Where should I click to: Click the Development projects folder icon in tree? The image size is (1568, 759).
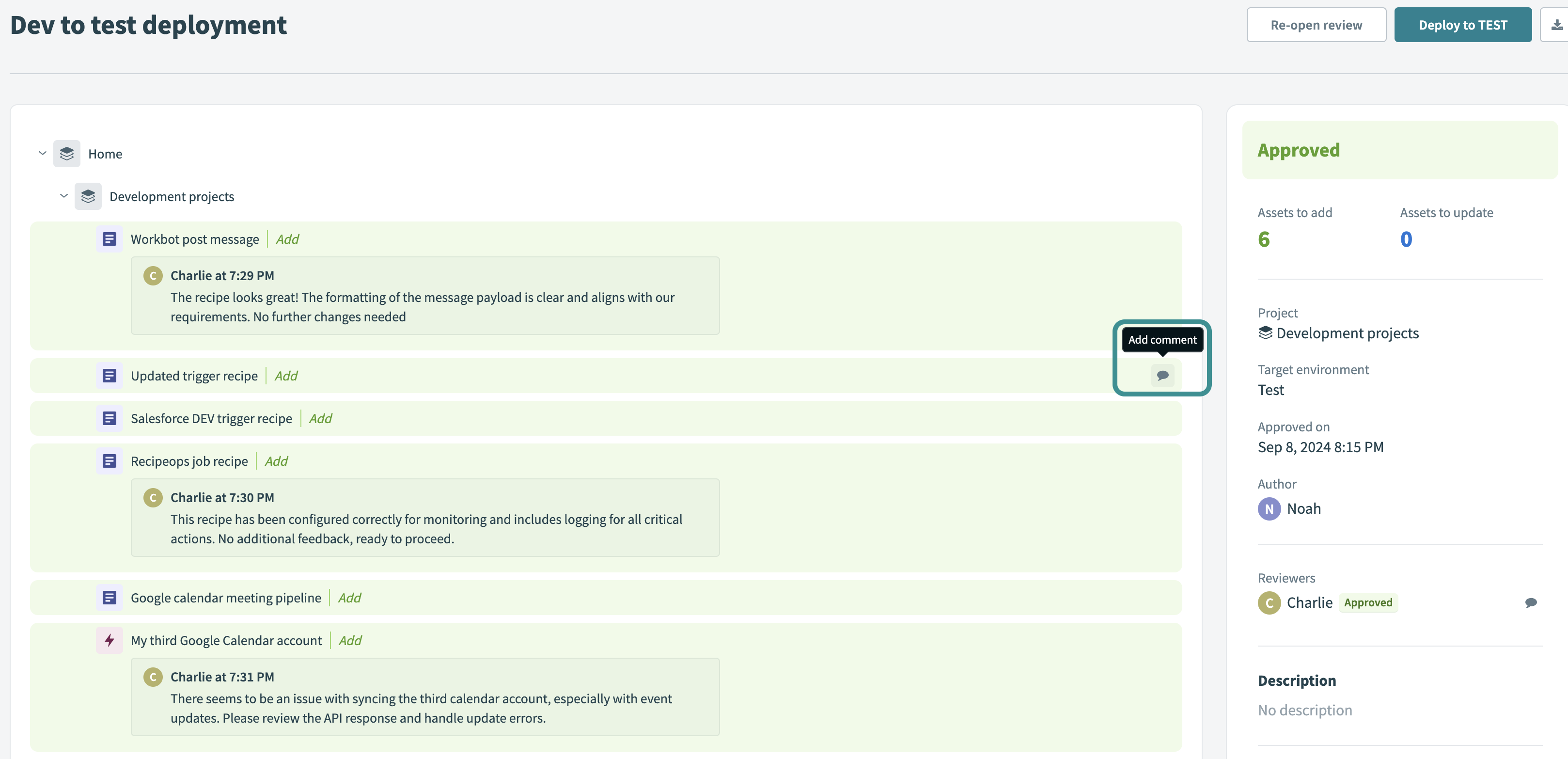pyautogui.click(x=88, y=197)
